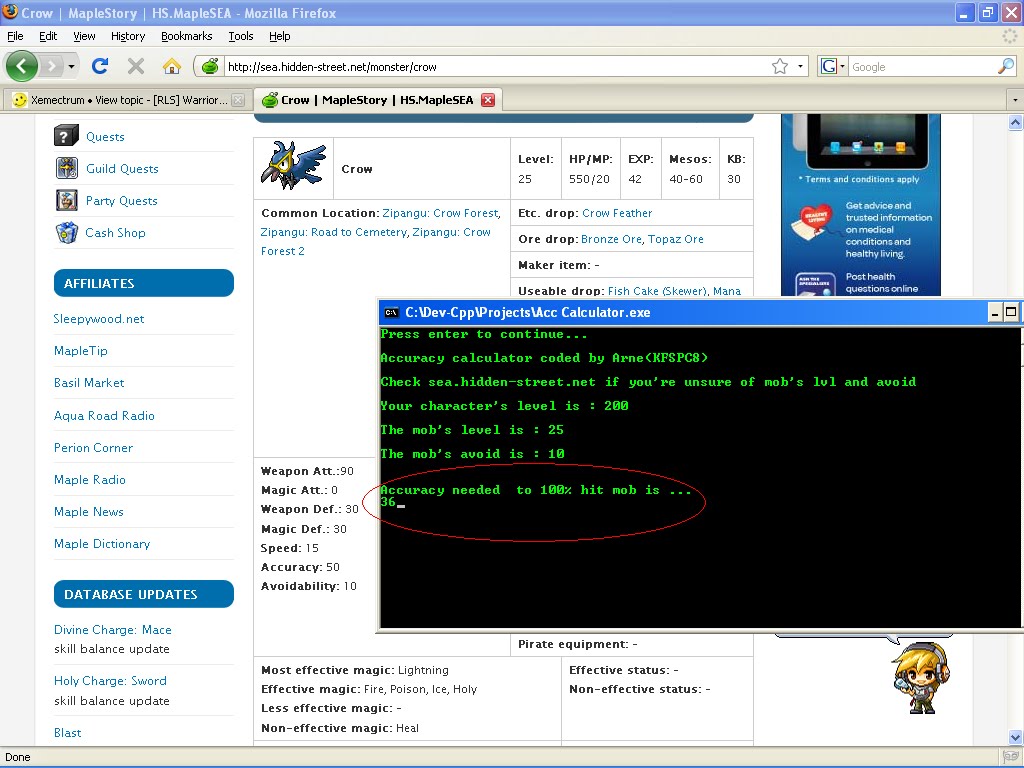
Task: Visit the Sleepywood.net affiliate link
Action: click(99, 319)
